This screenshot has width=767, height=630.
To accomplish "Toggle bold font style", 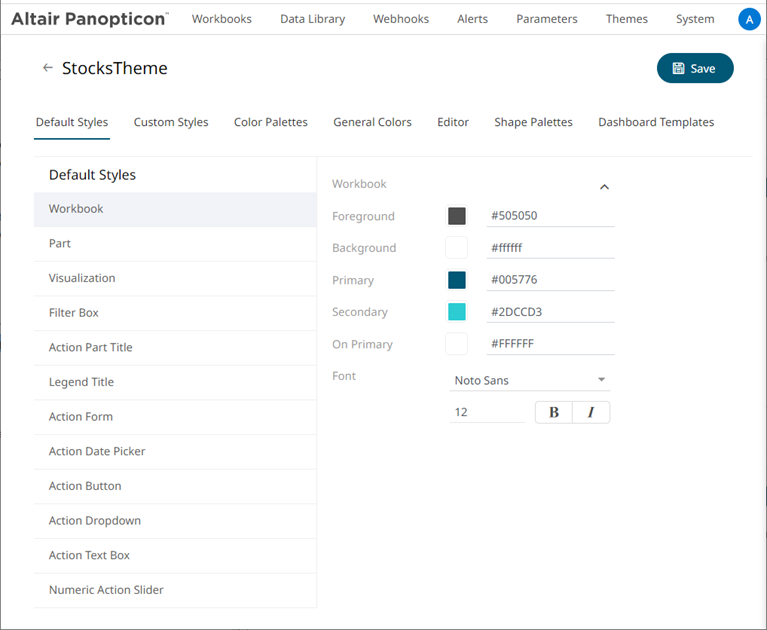I will [x=554, y=412].
